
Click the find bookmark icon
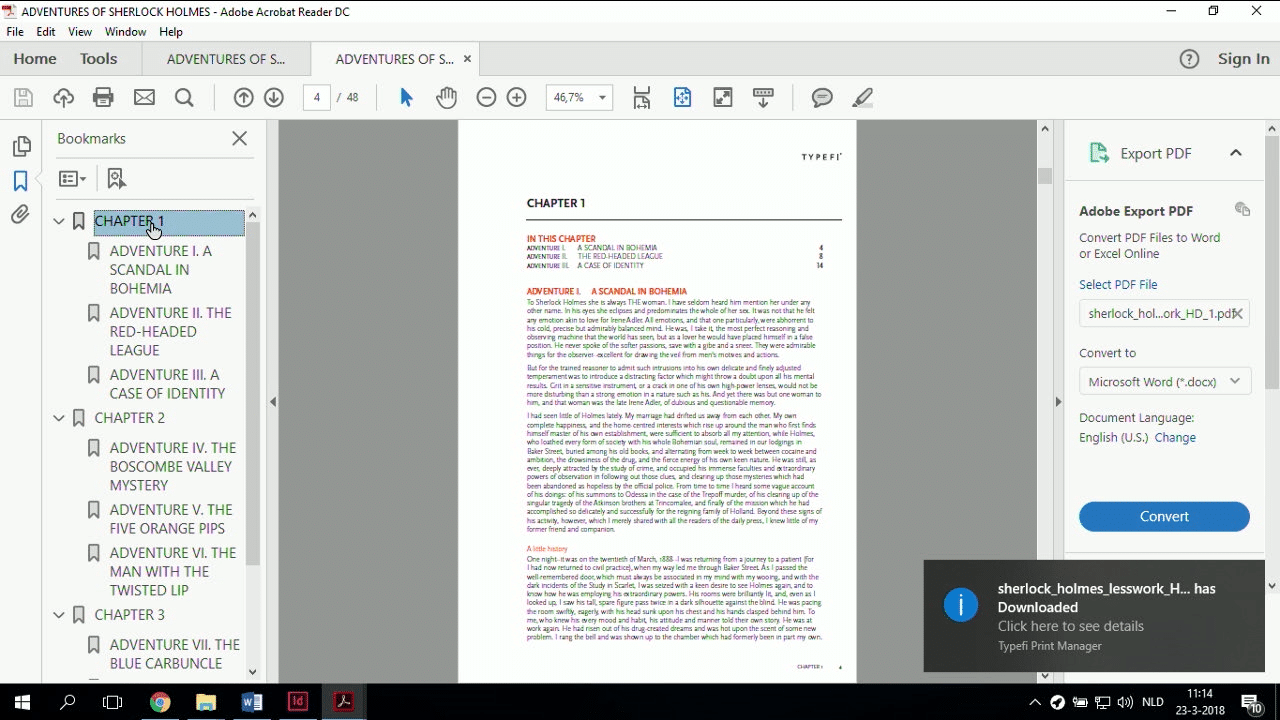point(116,178)
